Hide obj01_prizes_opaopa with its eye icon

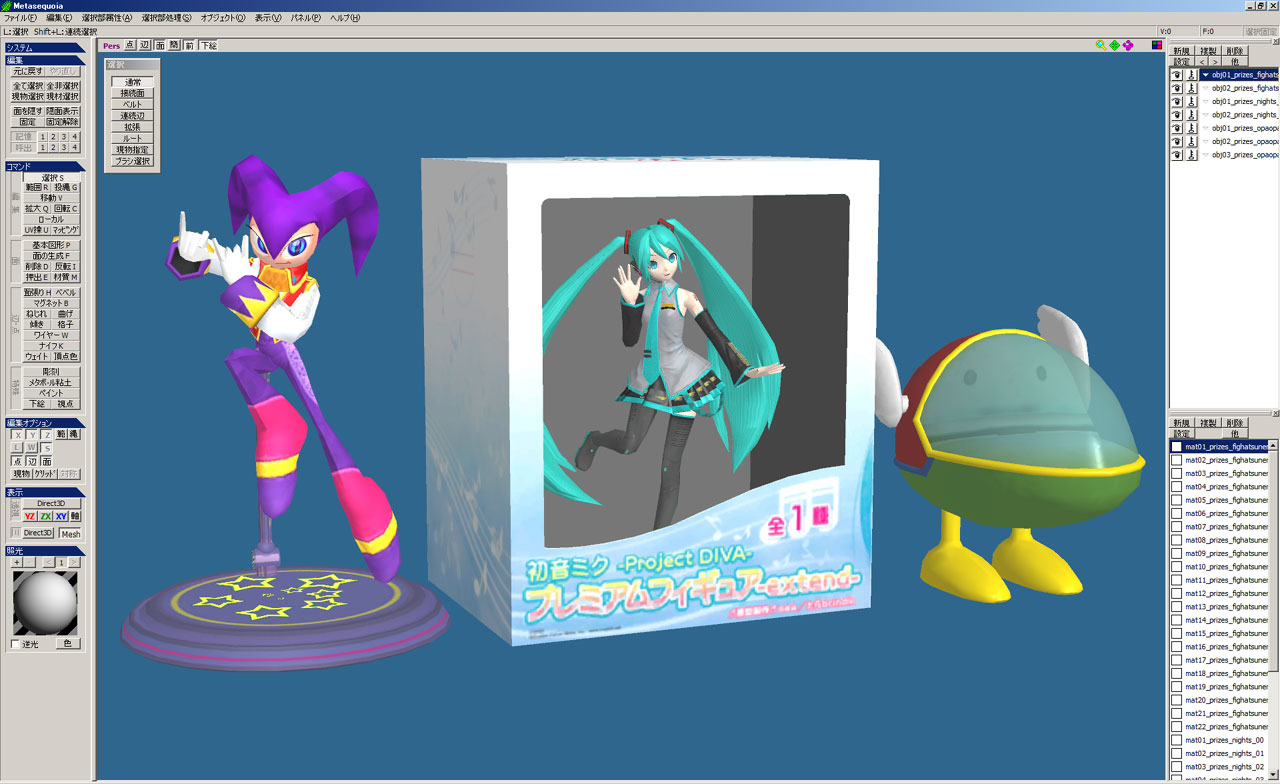click(1177, 128)
